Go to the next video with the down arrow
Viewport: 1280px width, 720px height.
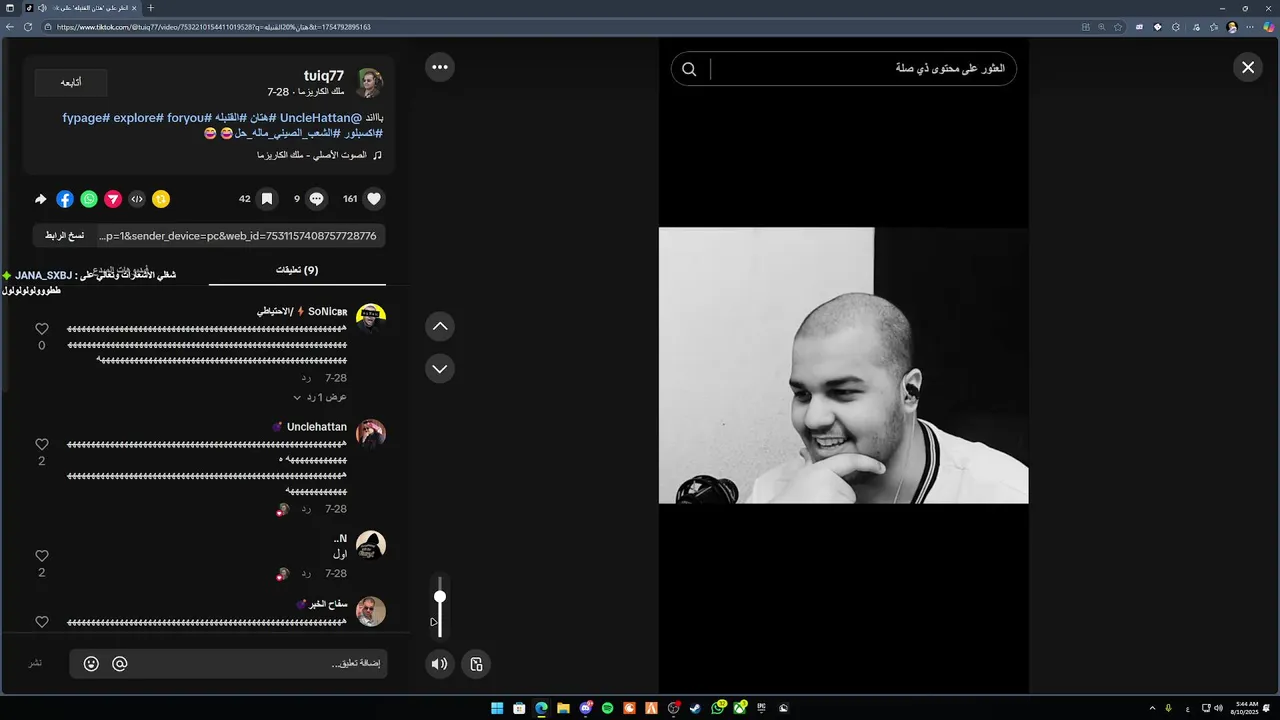pos(440,369)
